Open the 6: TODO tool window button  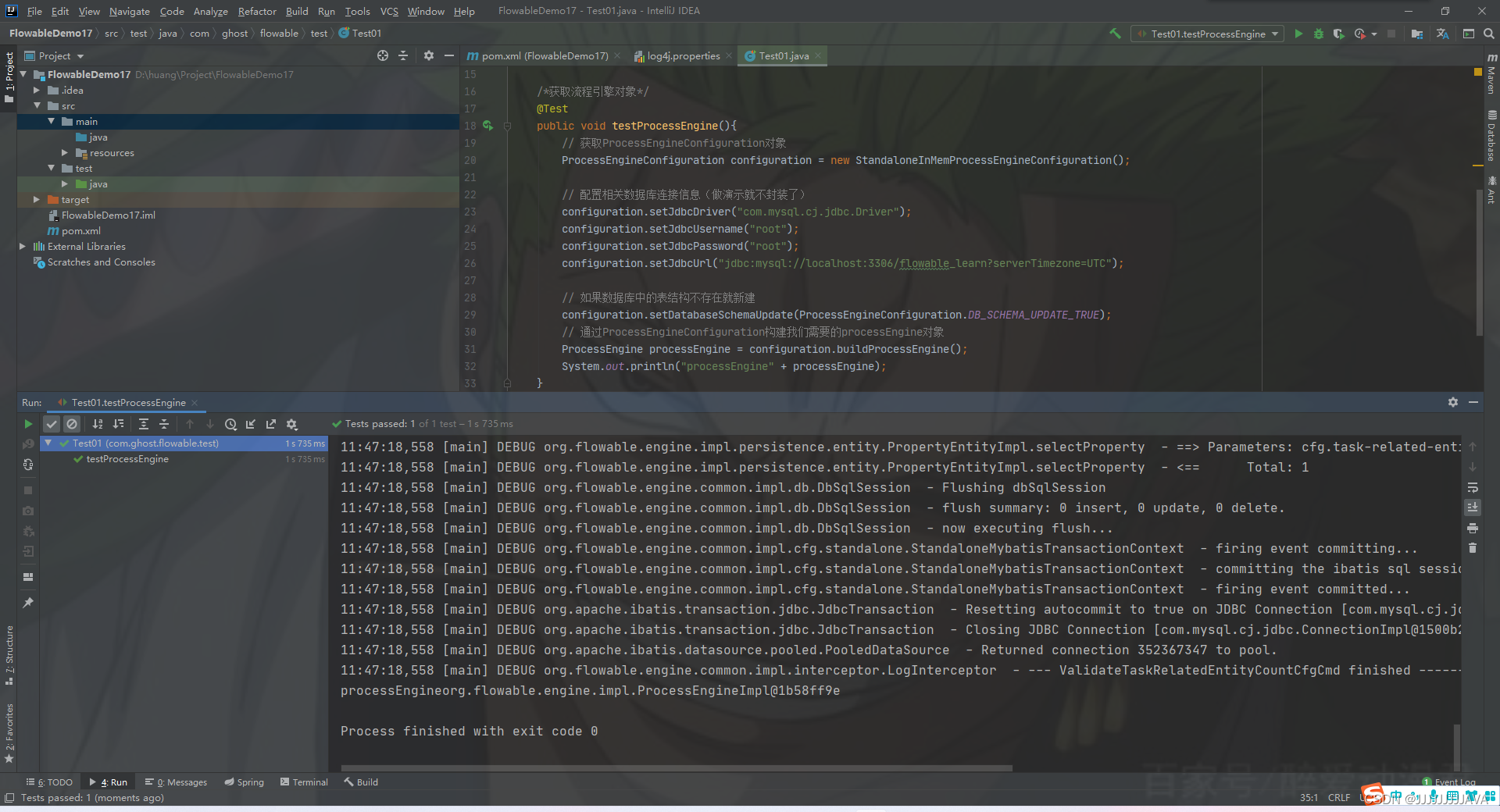(x=49, y=782)
